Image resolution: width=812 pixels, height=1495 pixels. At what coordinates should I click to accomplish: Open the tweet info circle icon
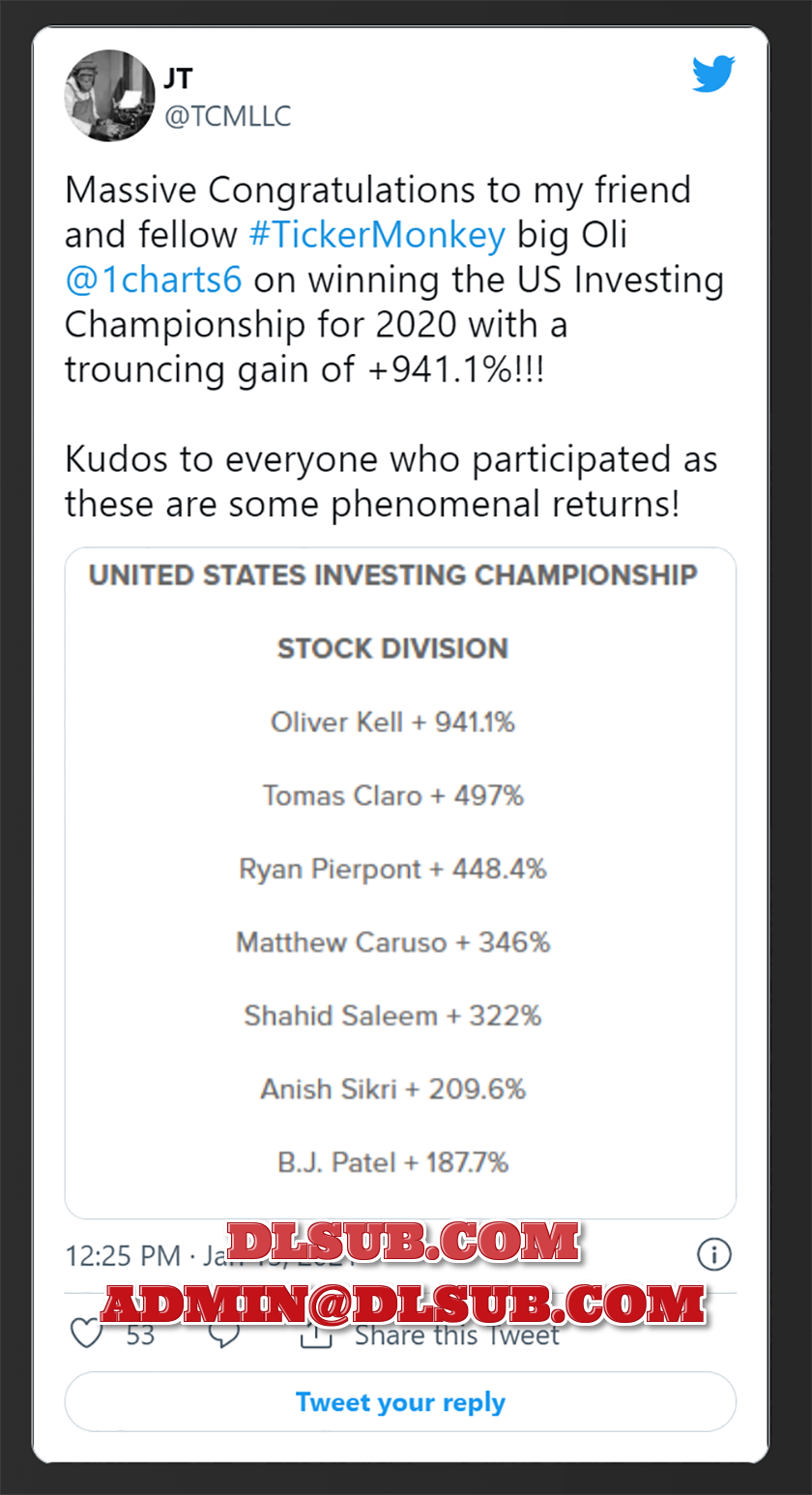713,1255
